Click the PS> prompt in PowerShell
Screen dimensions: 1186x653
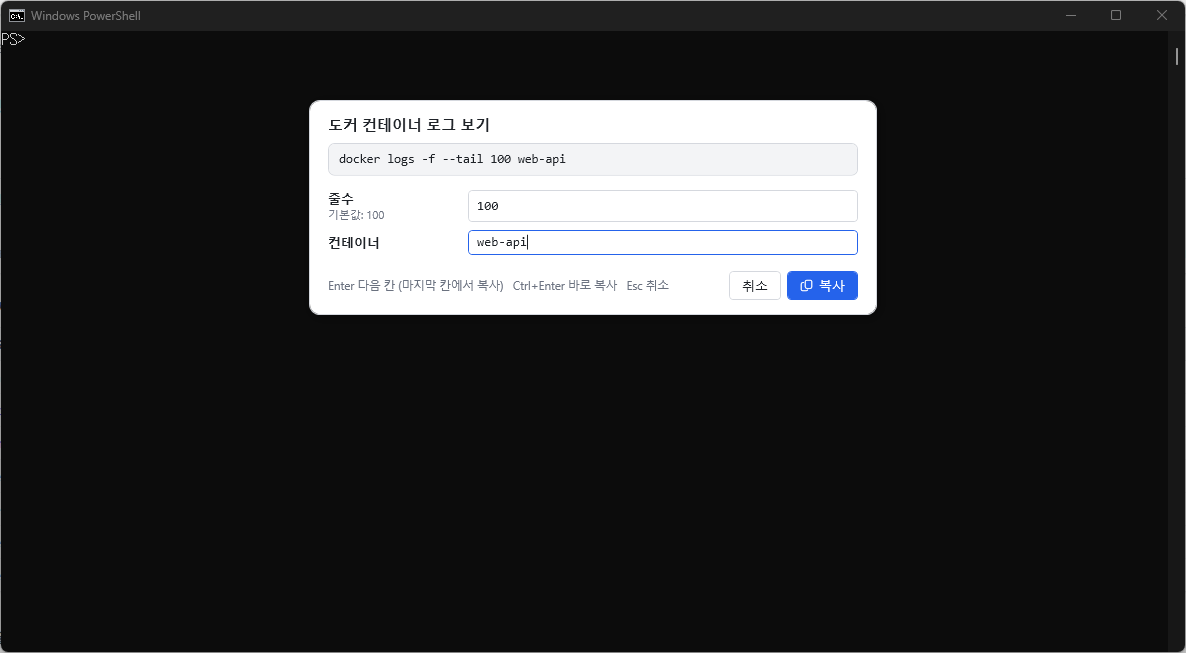(14, 39)
